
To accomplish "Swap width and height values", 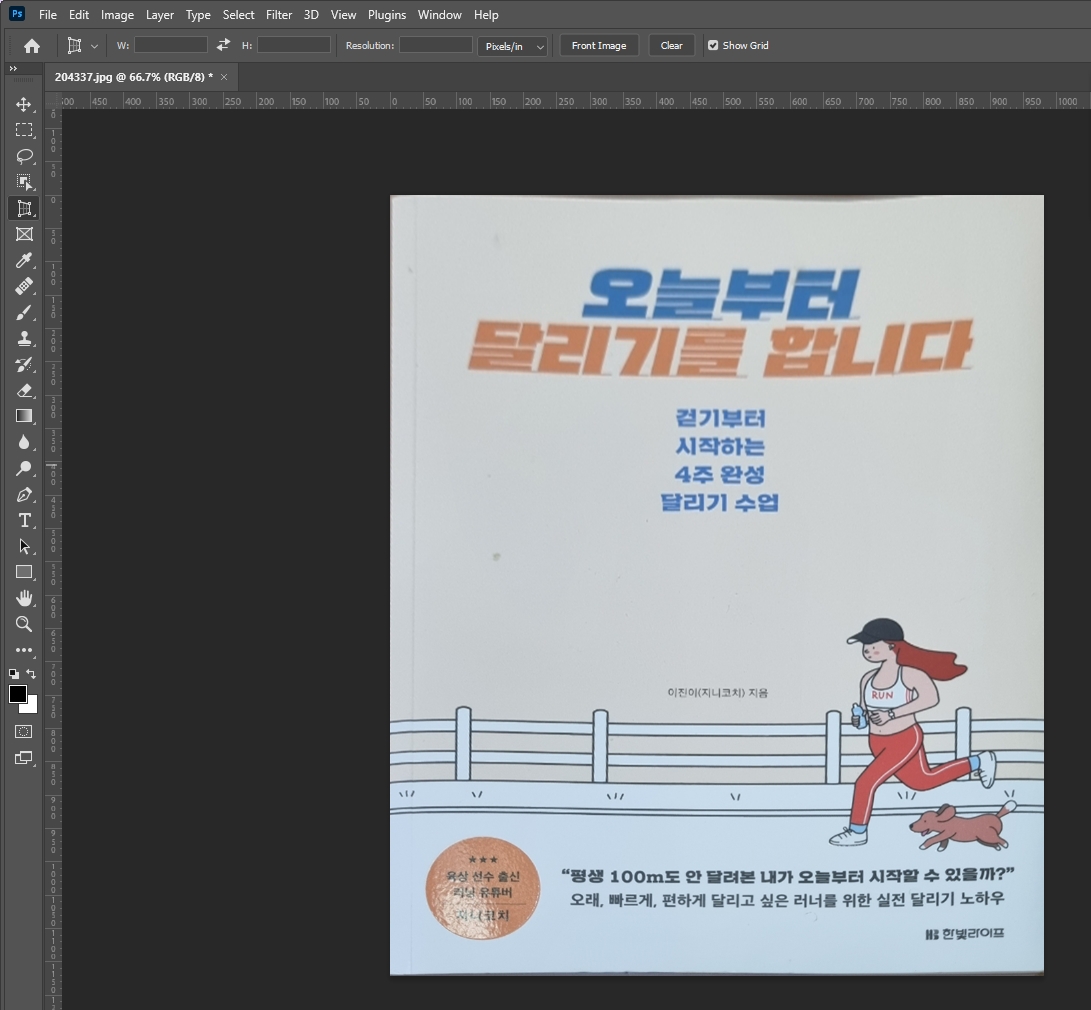I will pos(223,45).
